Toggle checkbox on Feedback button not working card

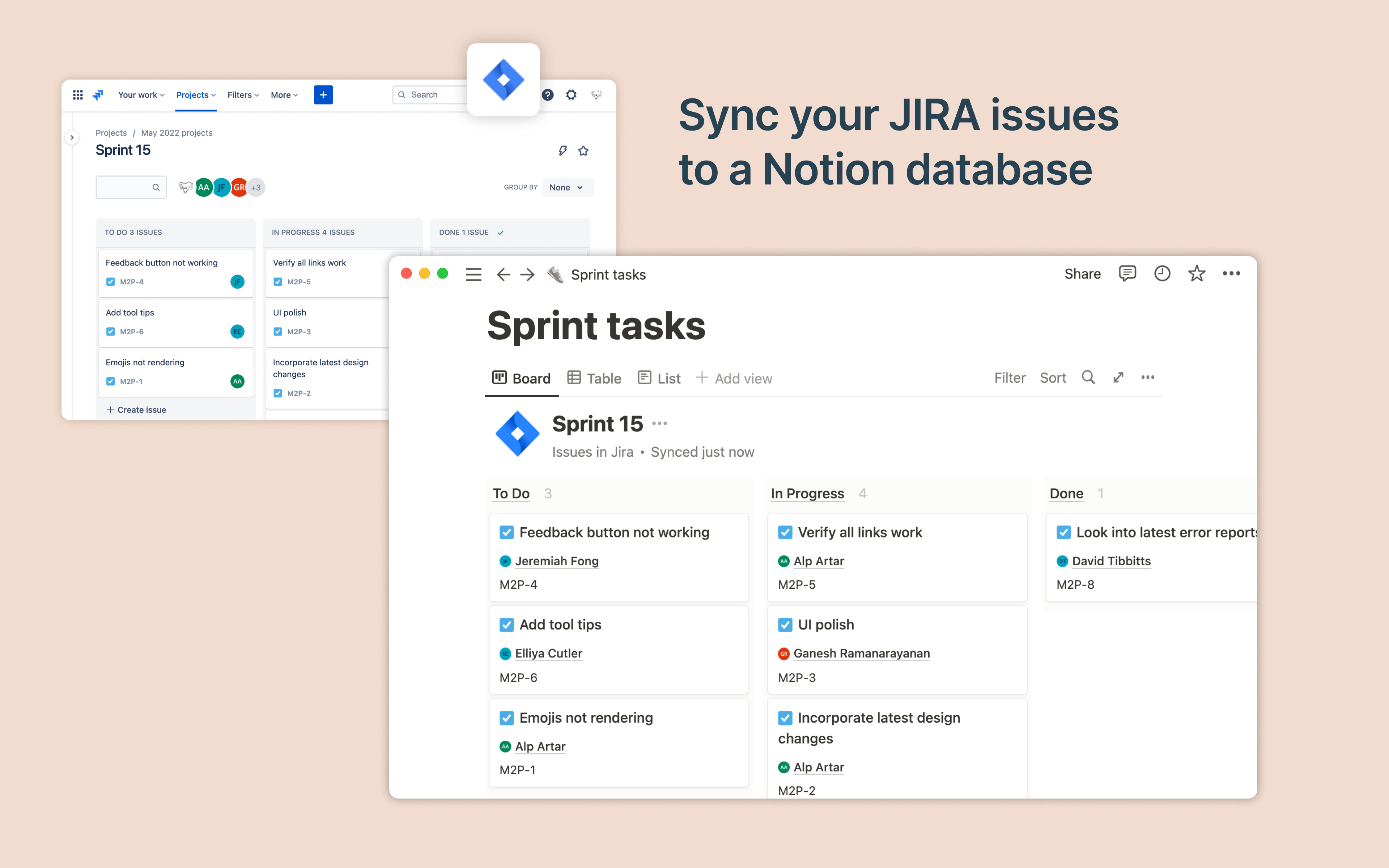[507, 532]
